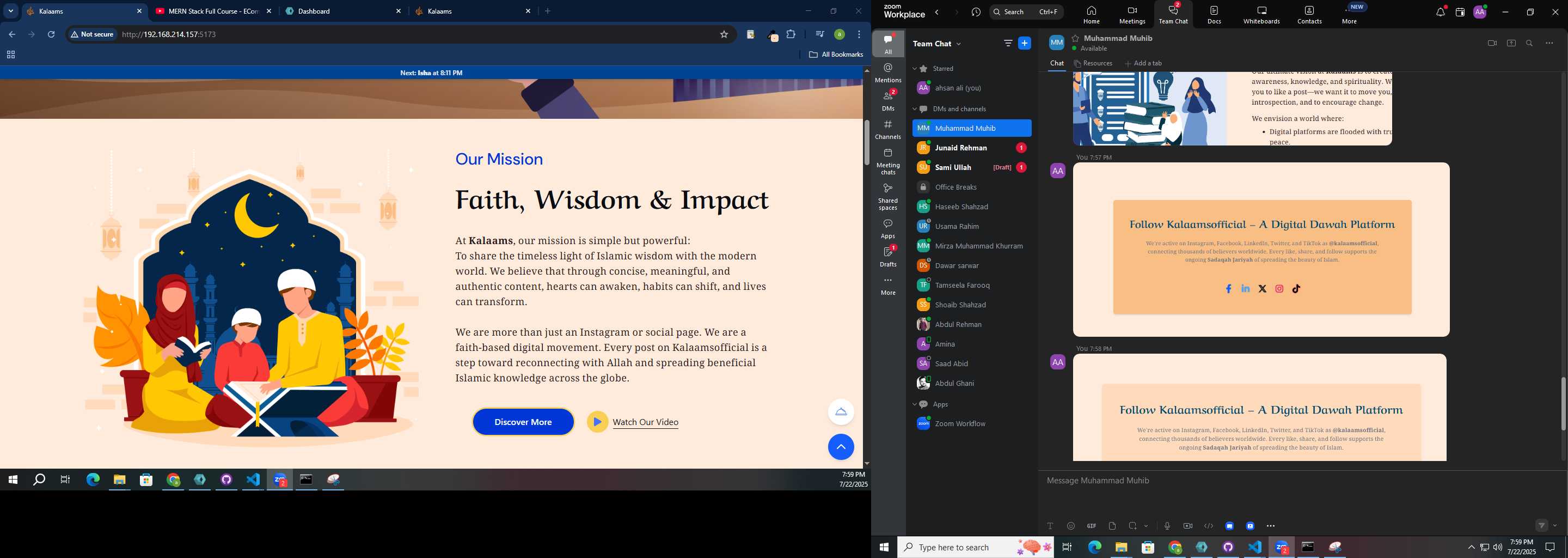Open Chrome extensions puzzle icon
This screenshot has height=558, width=1568.
coord(791,35)
